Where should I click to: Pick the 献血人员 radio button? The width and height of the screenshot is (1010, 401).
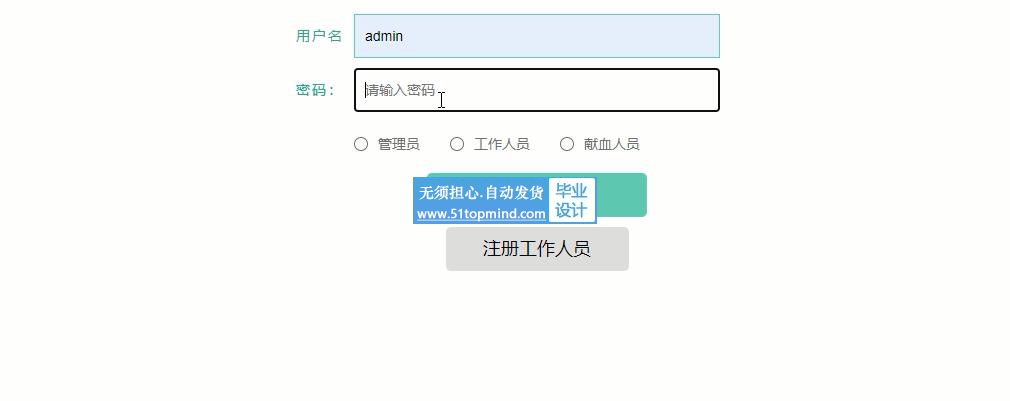tap(567, 144)
